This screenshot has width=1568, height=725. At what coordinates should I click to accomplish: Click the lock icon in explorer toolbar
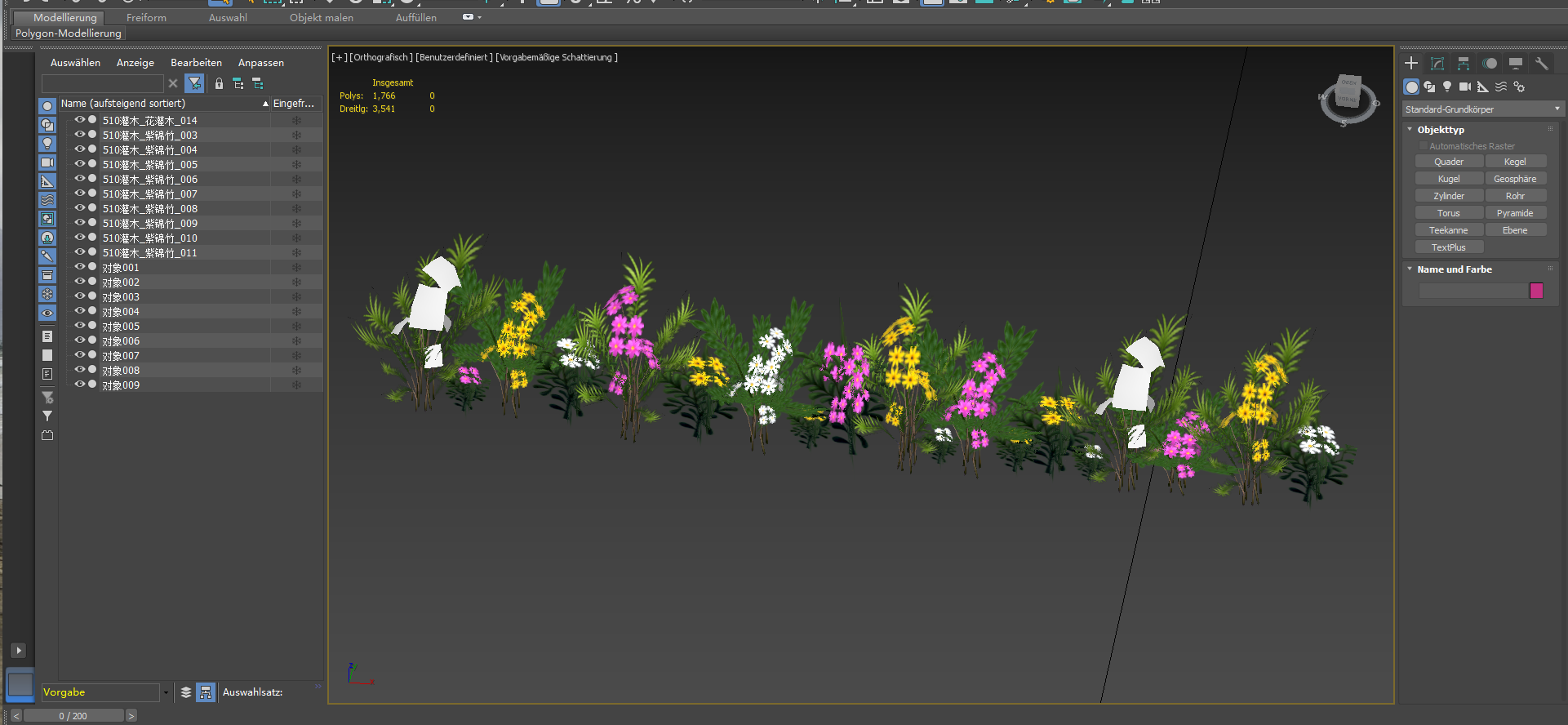point(219,83)
